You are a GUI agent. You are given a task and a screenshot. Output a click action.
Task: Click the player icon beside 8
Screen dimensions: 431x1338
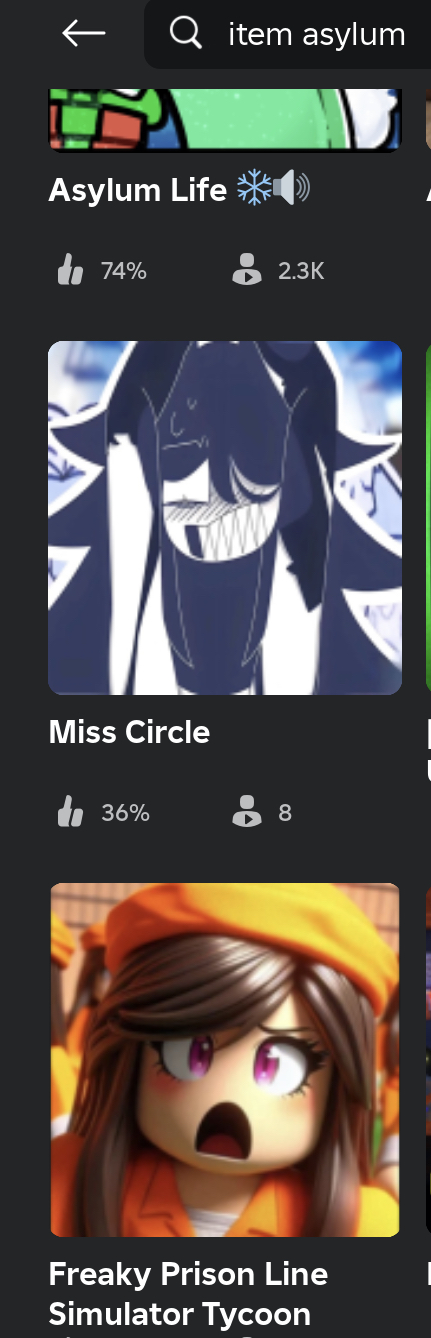pyautogui.click(x=246, y=812)
